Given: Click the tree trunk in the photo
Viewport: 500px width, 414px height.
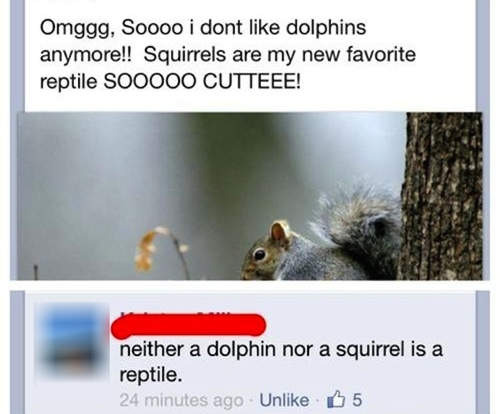Looking at the screenshot, I should tap(441, 196).
